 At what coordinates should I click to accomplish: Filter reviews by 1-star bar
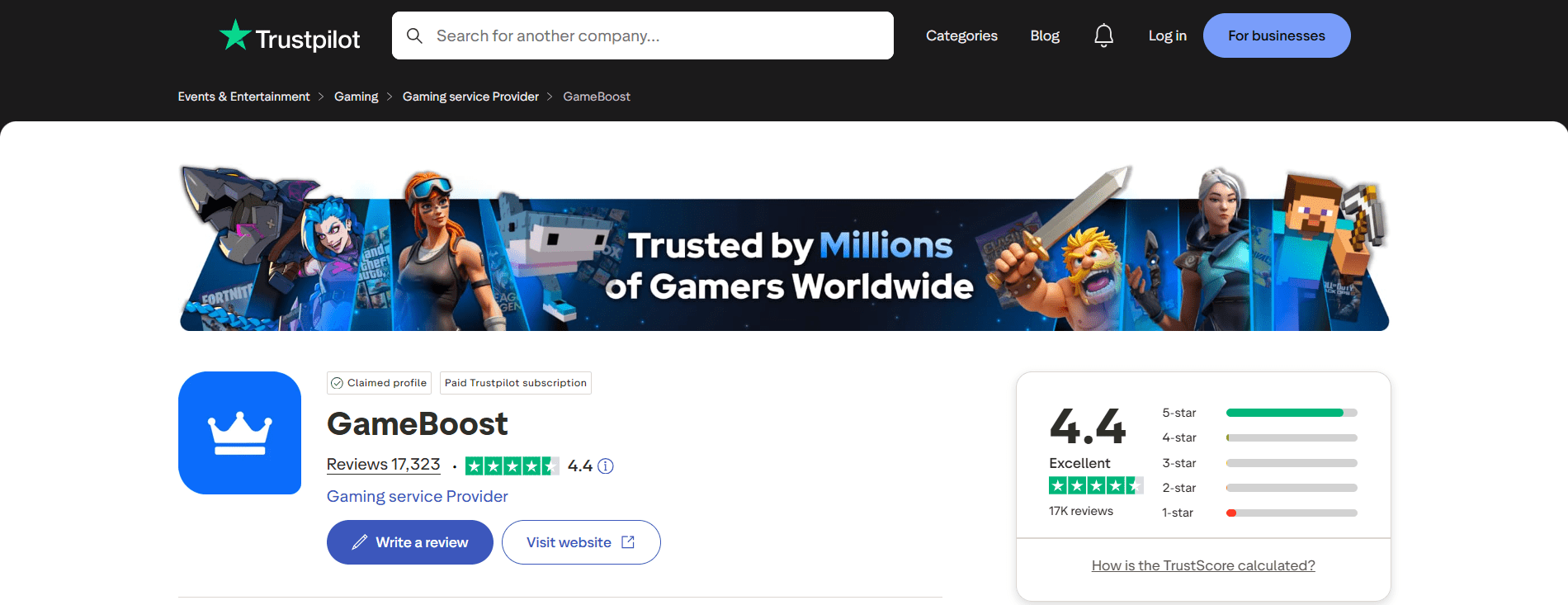[1291, 513]
